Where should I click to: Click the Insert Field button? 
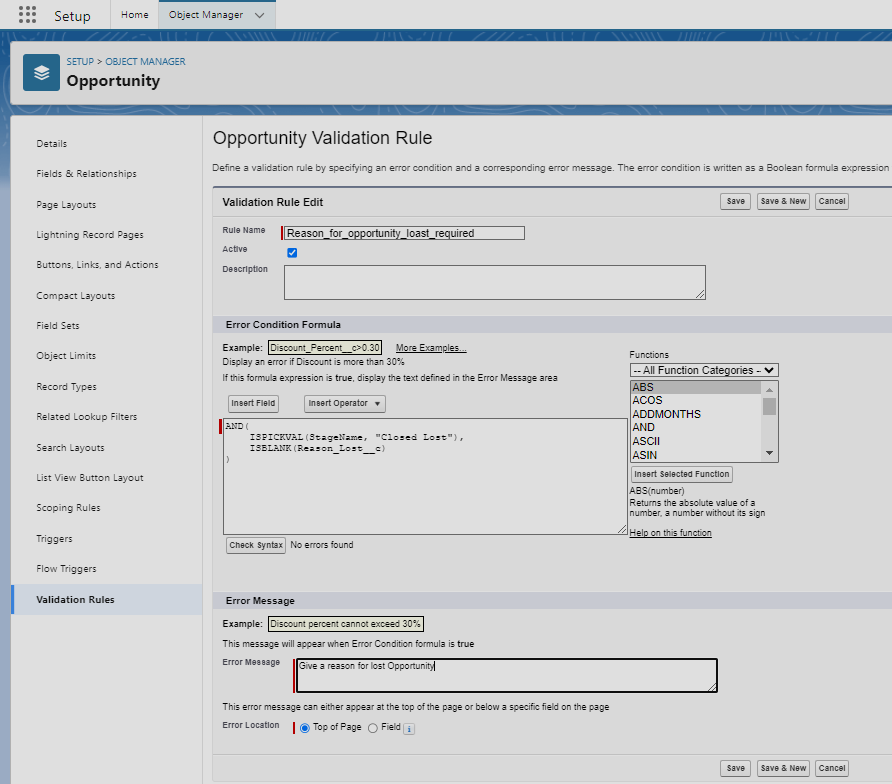pos(253,403)
